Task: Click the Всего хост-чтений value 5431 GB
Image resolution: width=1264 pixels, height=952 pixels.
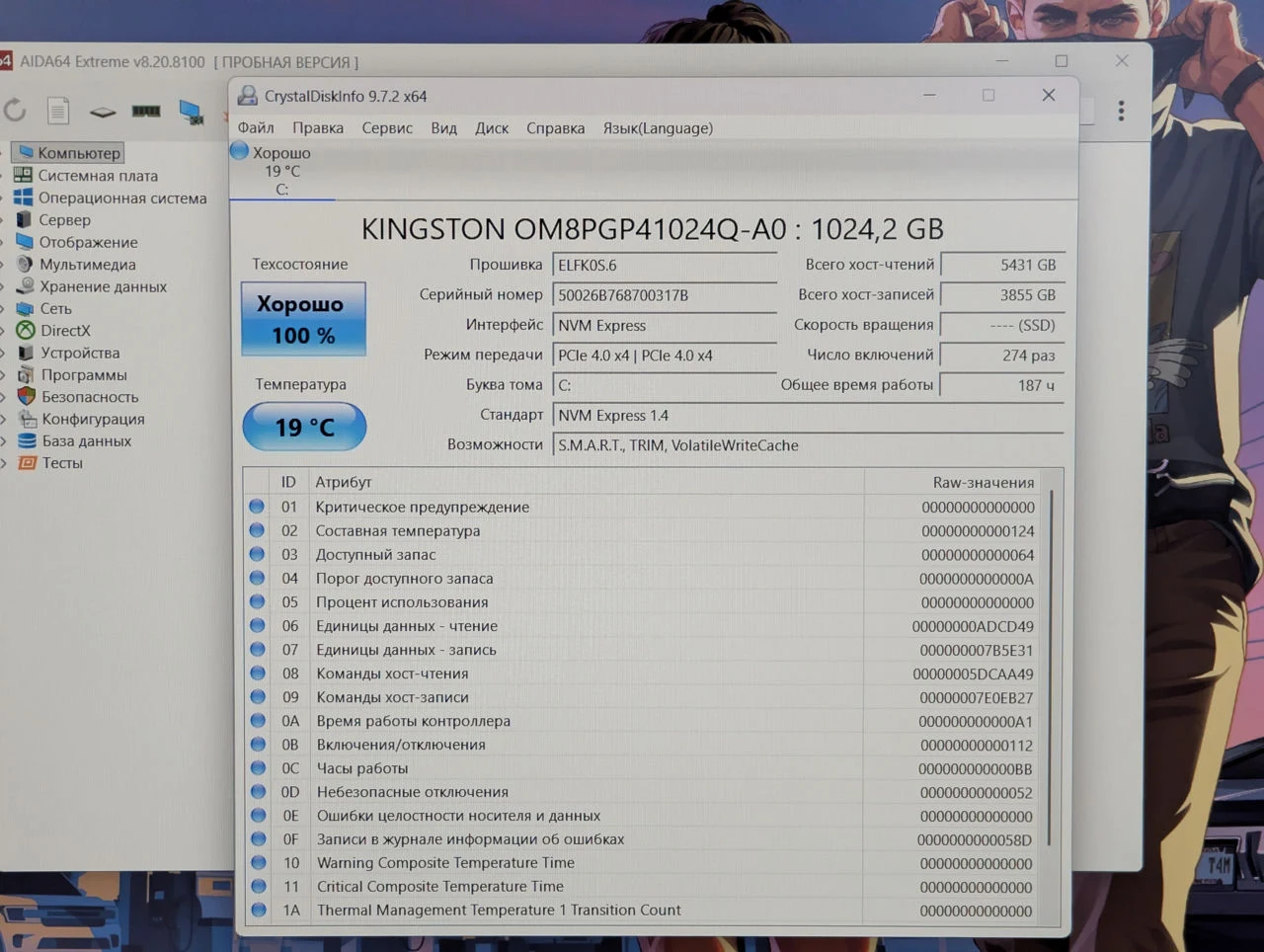Action: coord(1002,265)
